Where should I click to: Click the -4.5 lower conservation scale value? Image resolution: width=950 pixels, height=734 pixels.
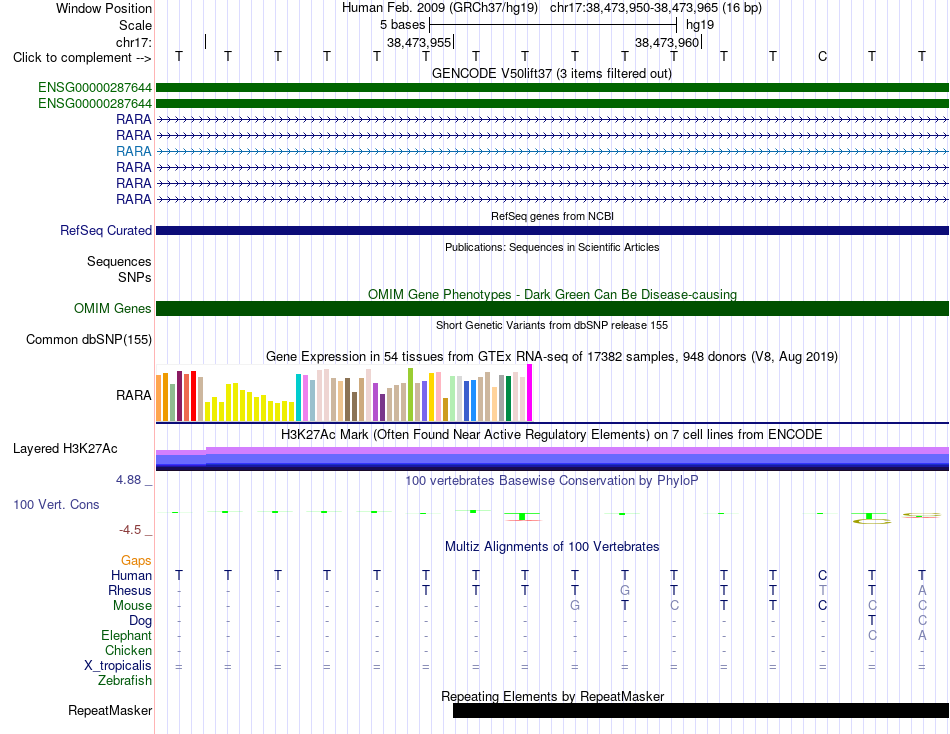[x=130, y=530]
